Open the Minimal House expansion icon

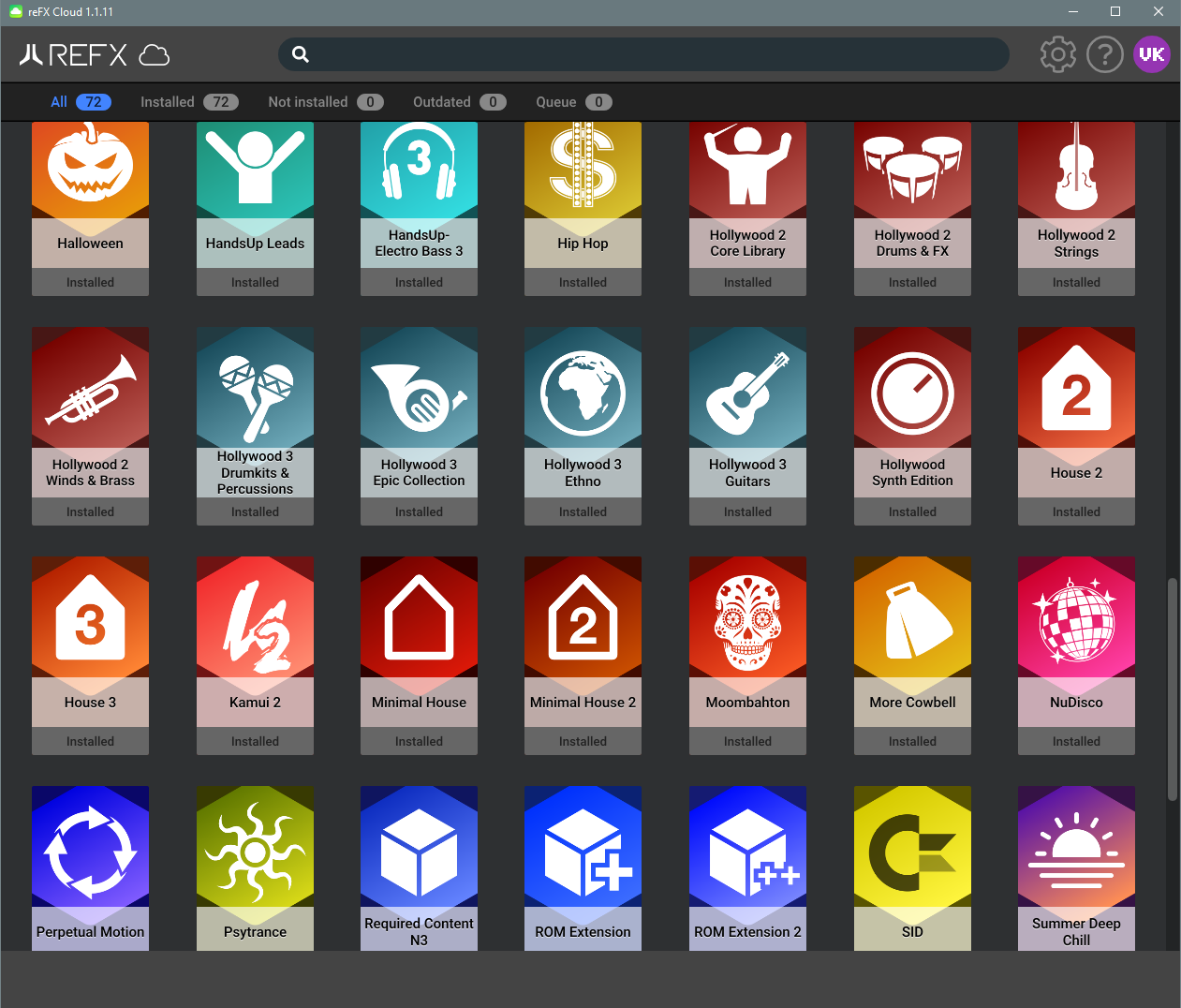pos(419,617)
